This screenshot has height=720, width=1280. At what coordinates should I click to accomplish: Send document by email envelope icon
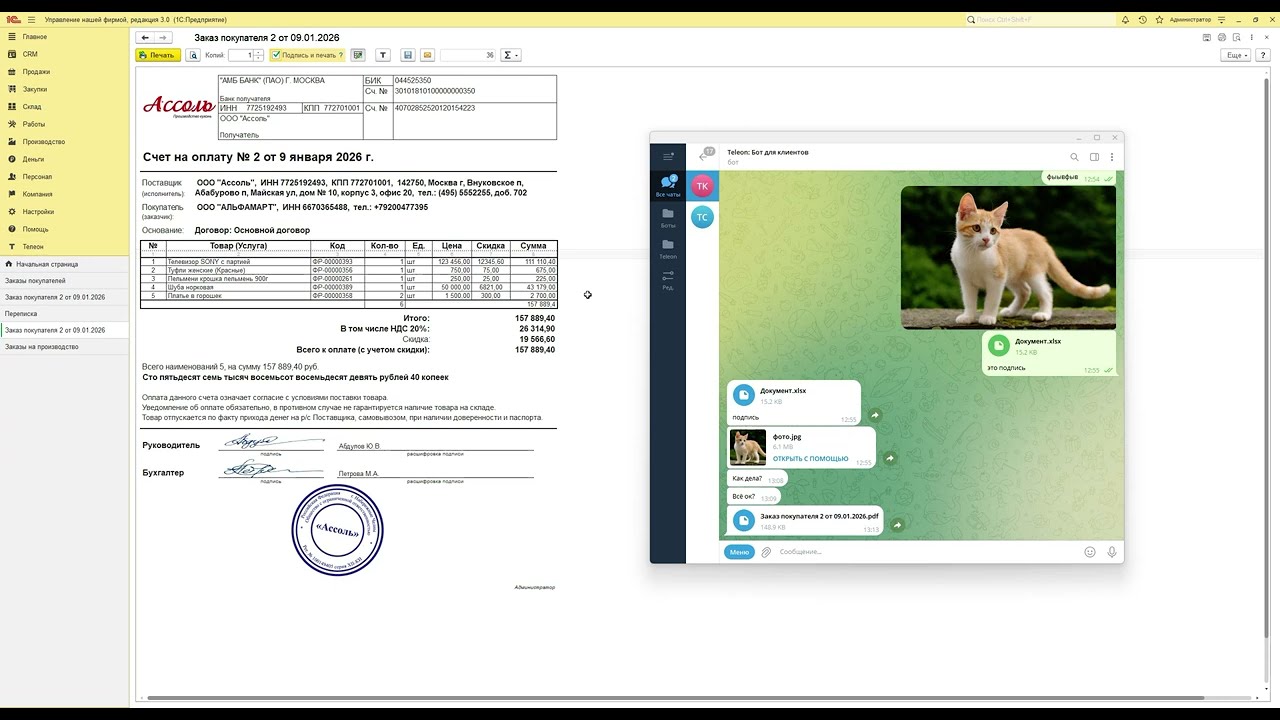427,55
